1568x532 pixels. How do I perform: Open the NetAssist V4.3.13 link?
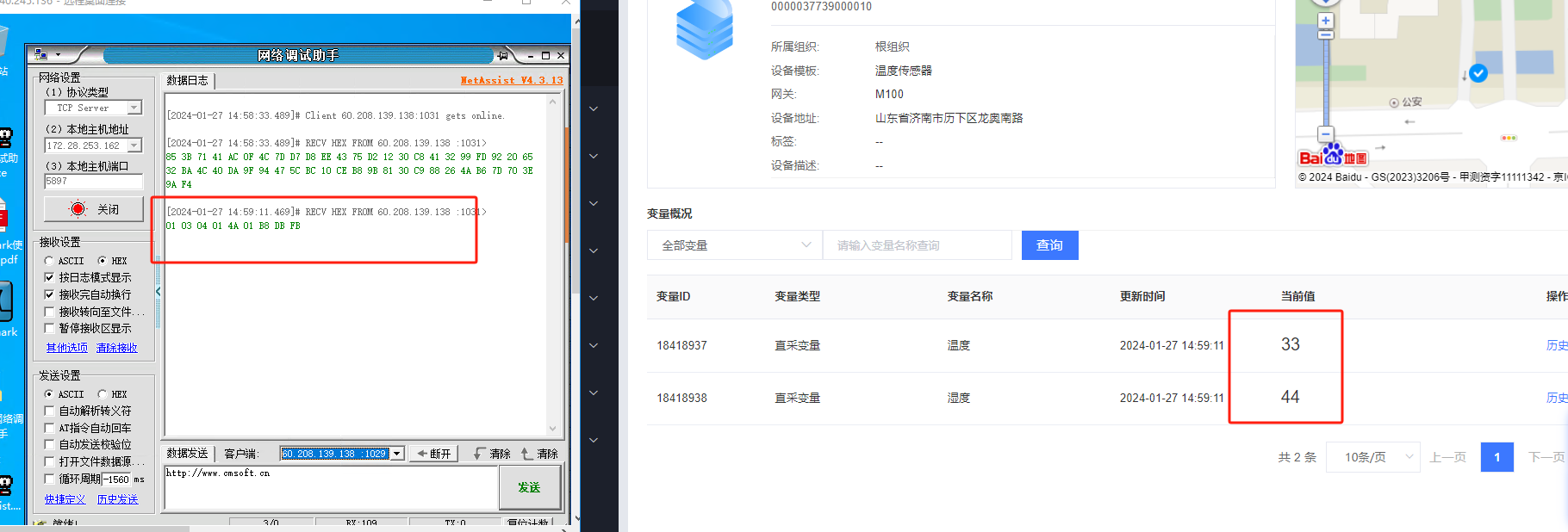pos(511,80)
